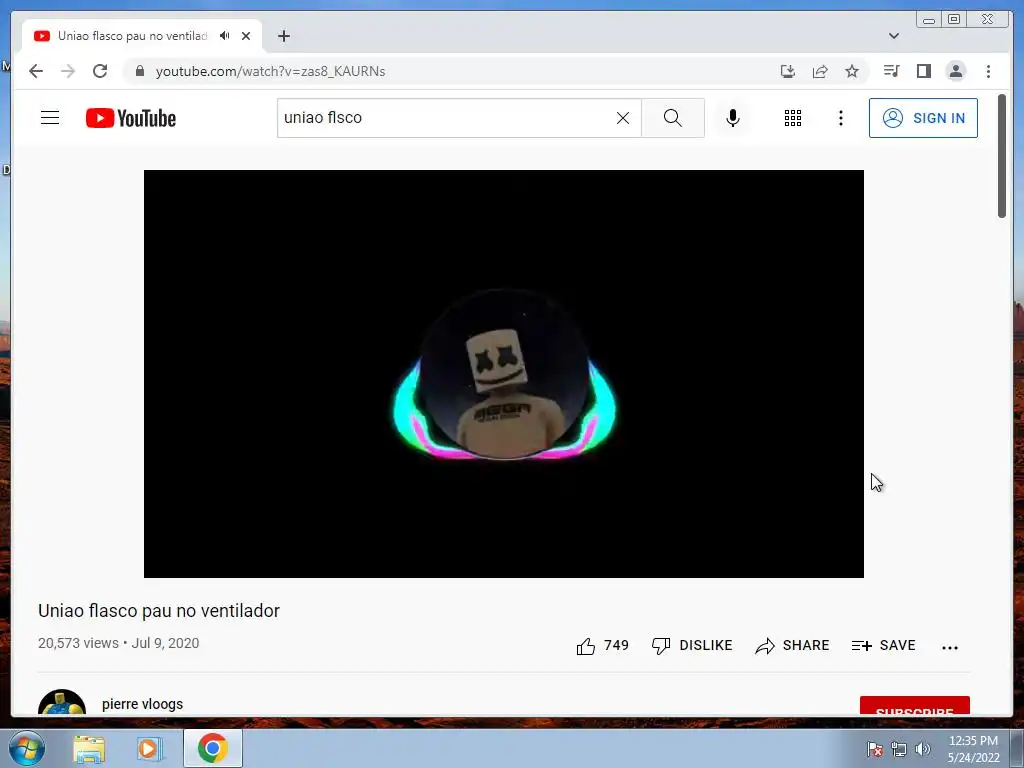Open the YouTube apps grid
This screenshot has height=768, width=1024.
click(x=793, y=118)
